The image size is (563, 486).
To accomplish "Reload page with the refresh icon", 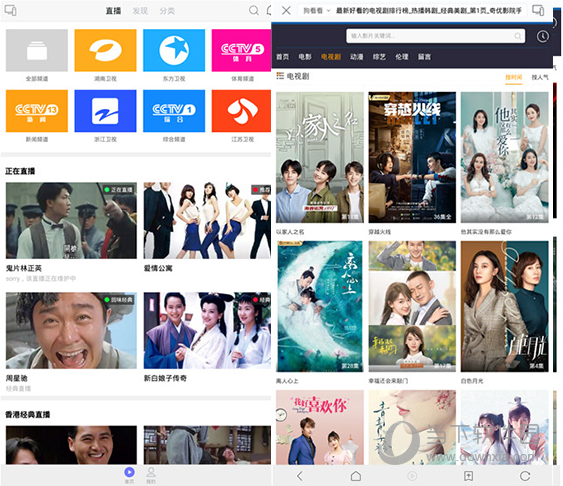I will (525, 476).
